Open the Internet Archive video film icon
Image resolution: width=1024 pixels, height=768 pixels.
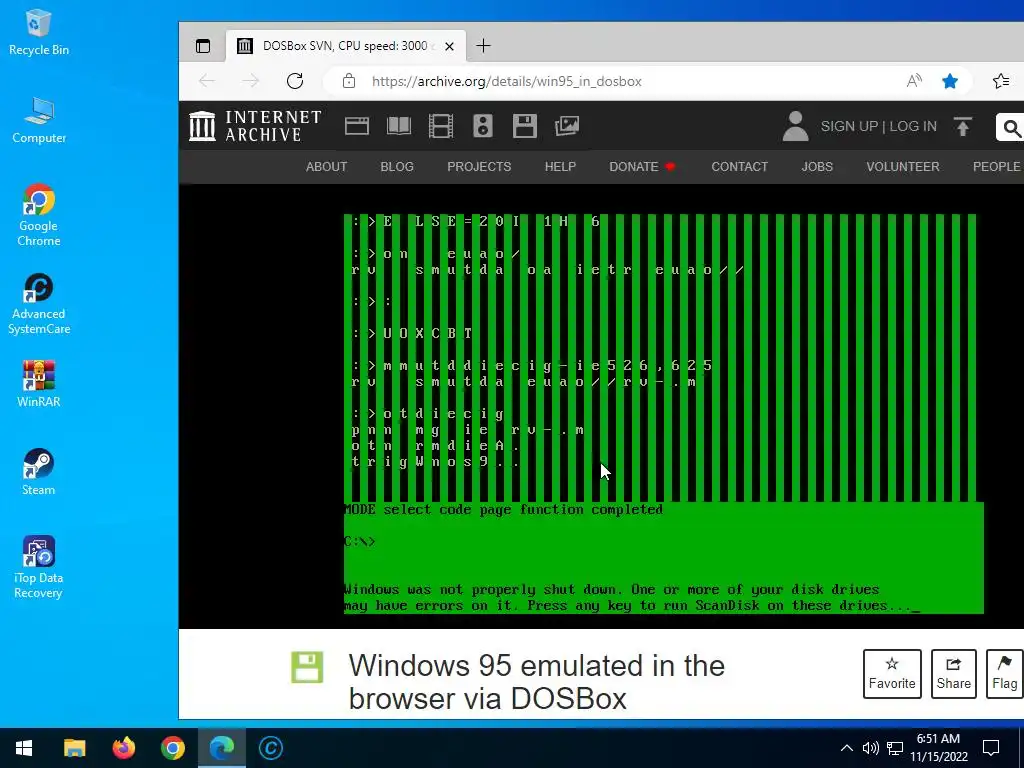tap(441, 125)
